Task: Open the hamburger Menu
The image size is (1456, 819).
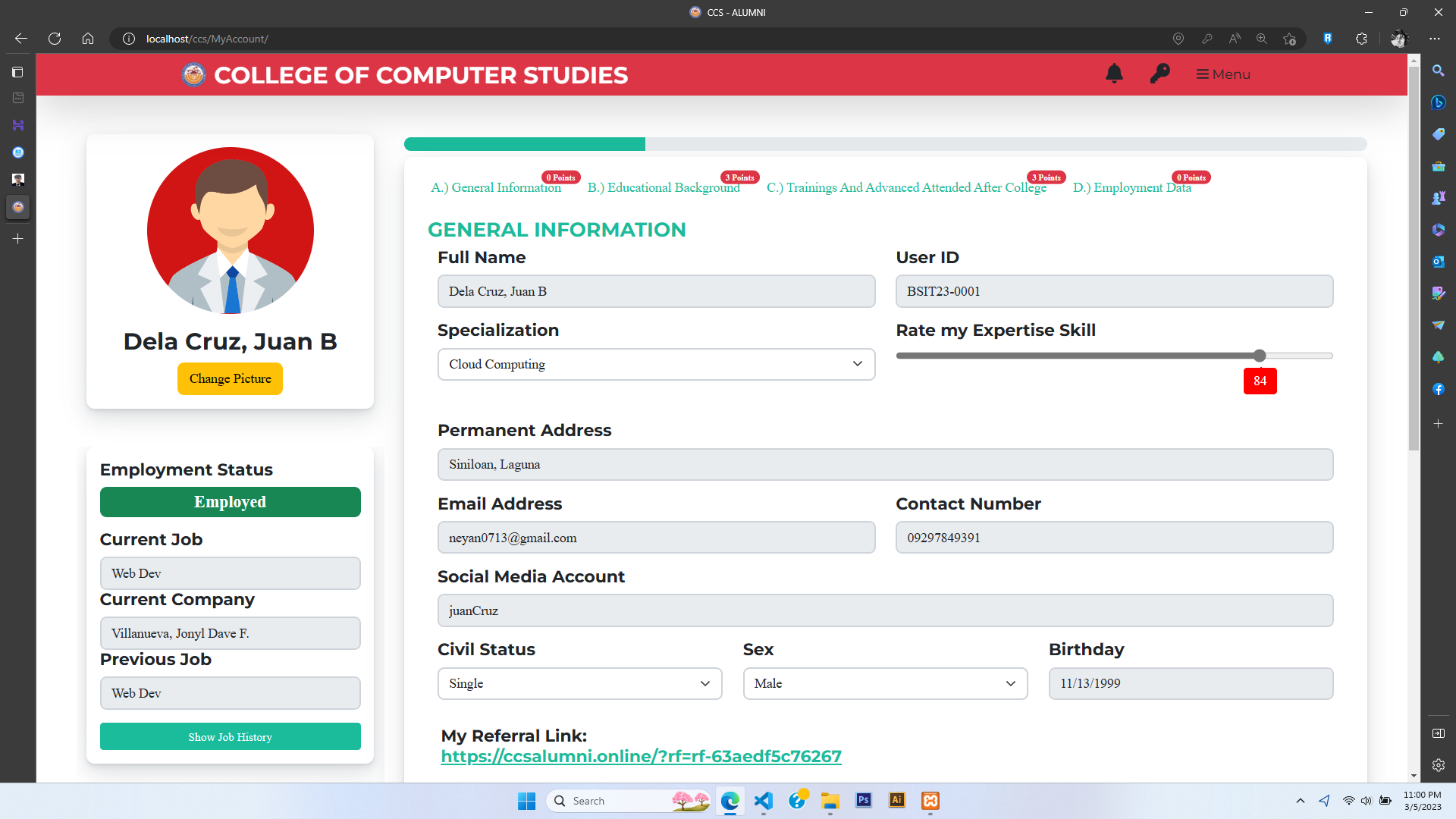Action: click(1223, 74)
